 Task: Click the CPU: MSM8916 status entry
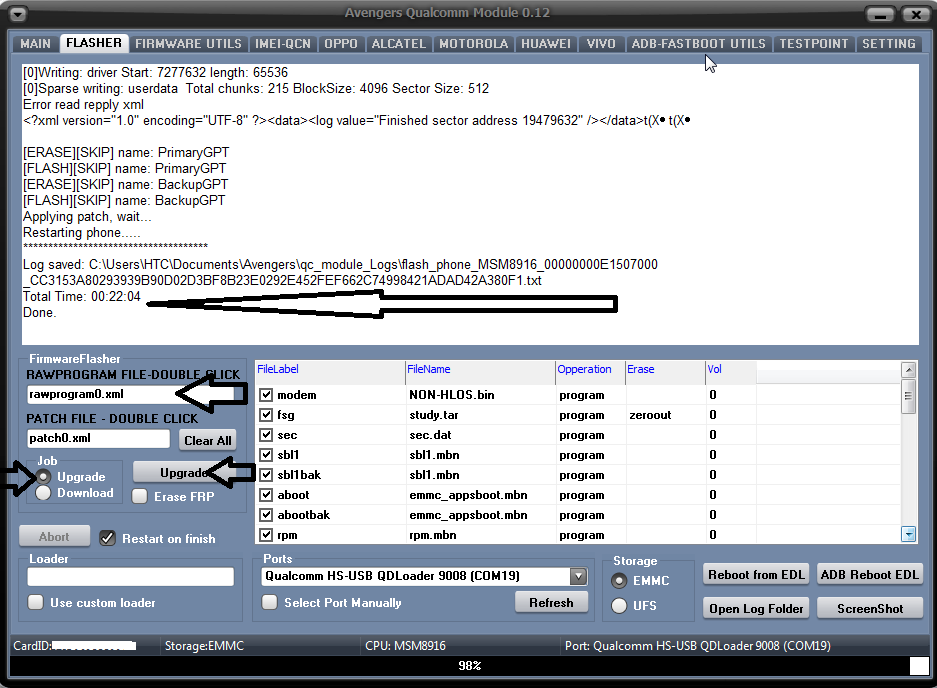tap(405, 646)
